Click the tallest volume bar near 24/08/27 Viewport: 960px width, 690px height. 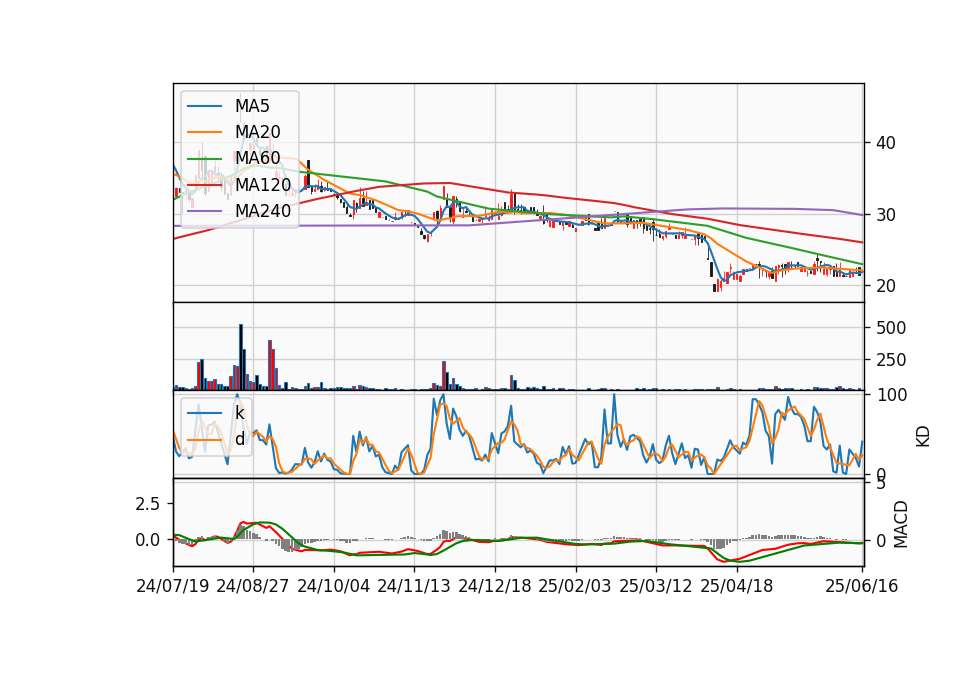[x=241, y=358]
